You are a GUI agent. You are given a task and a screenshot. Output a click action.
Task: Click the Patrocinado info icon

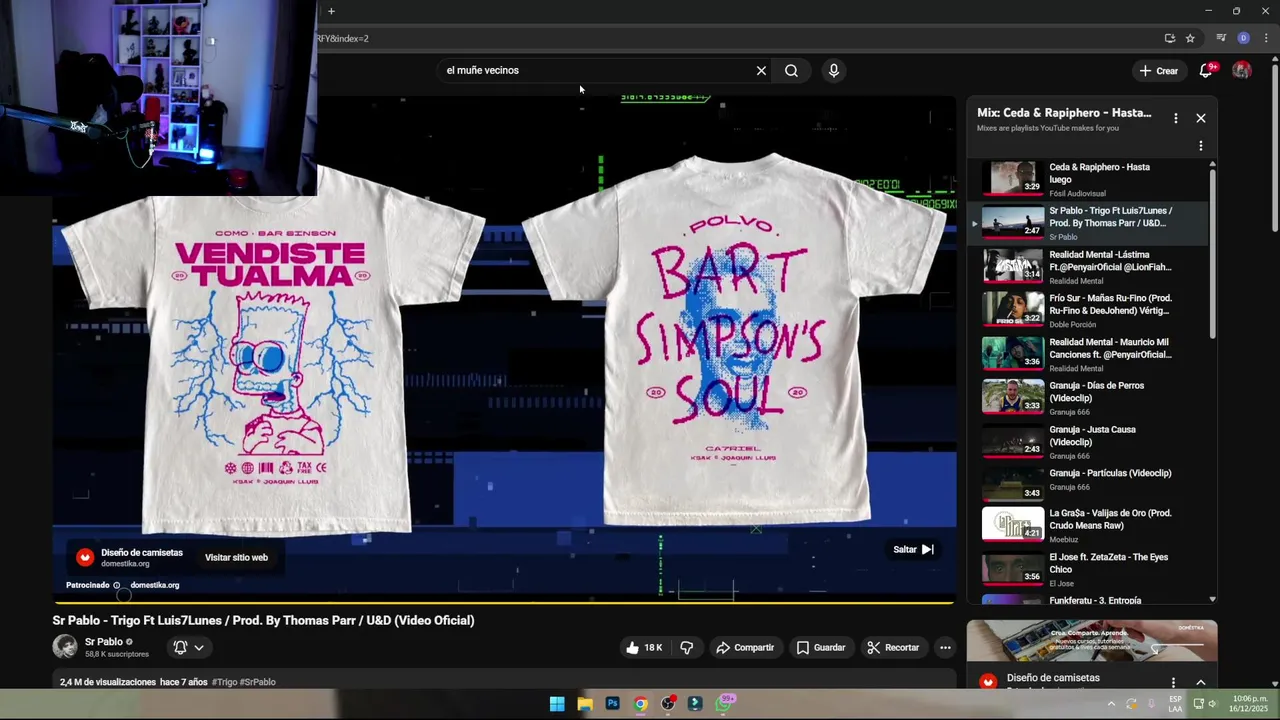click(x=116, y=585)
